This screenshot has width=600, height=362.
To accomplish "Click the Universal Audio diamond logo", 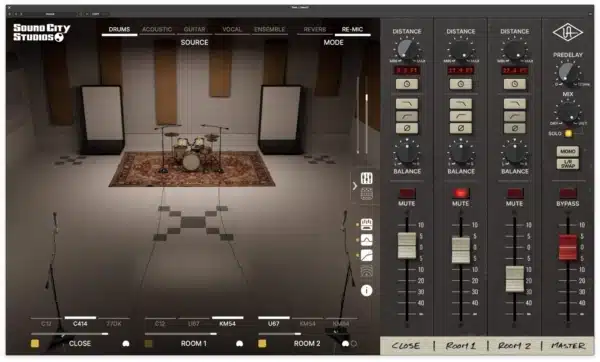I will 568,33.
